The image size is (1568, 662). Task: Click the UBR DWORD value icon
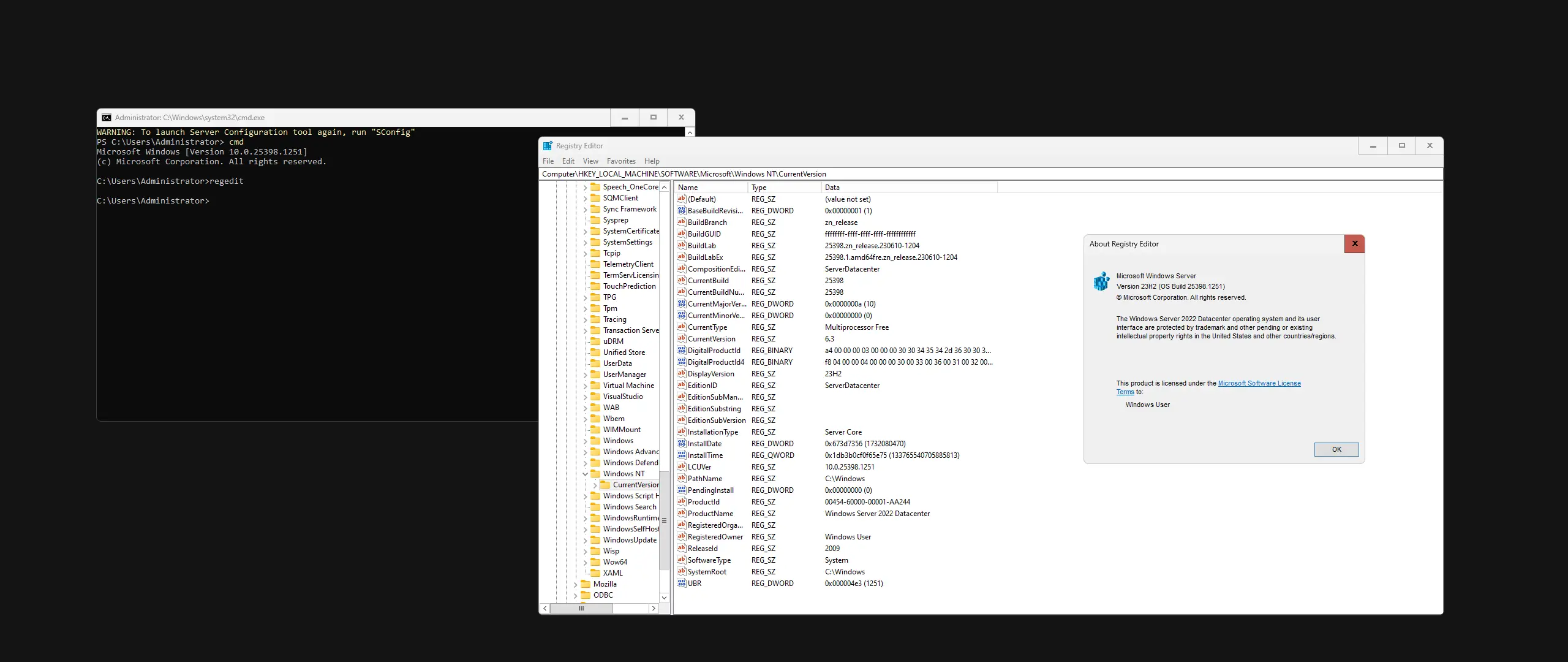pyautogui.click(x=681, y=584)
